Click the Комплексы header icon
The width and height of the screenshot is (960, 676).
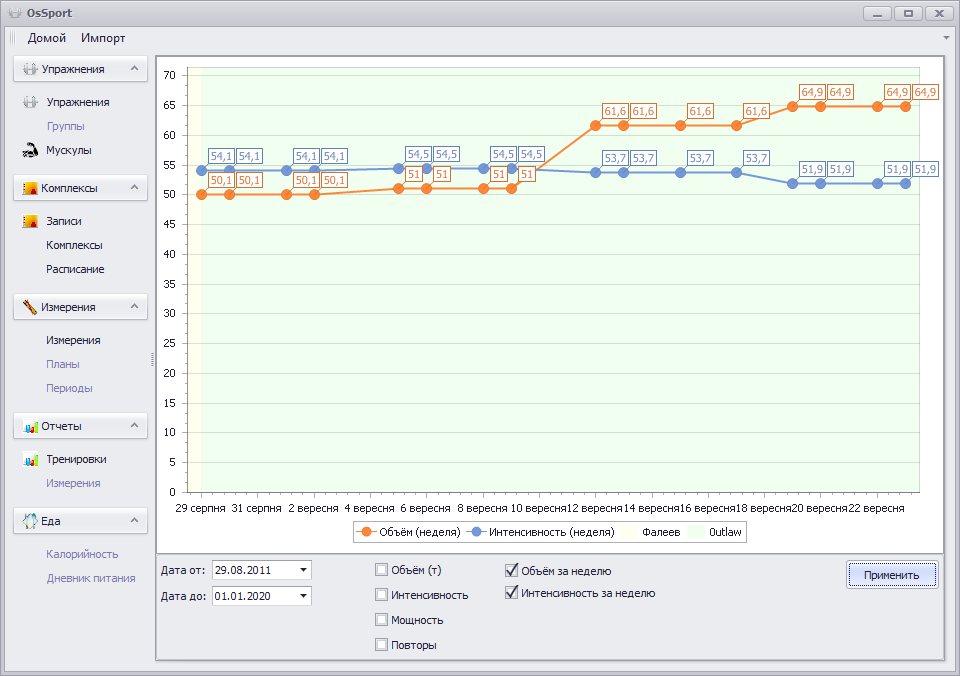tap(29, 188)
